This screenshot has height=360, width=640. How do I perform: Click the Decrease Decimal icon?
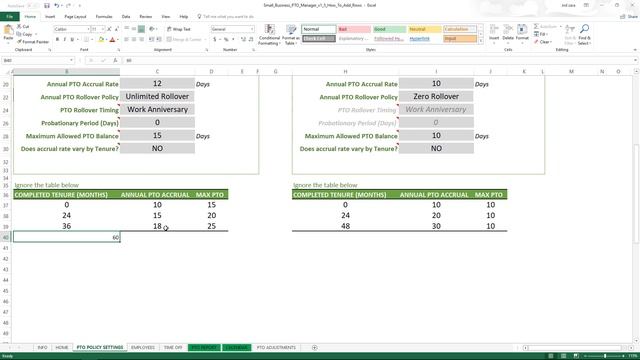tap(251, 39)
